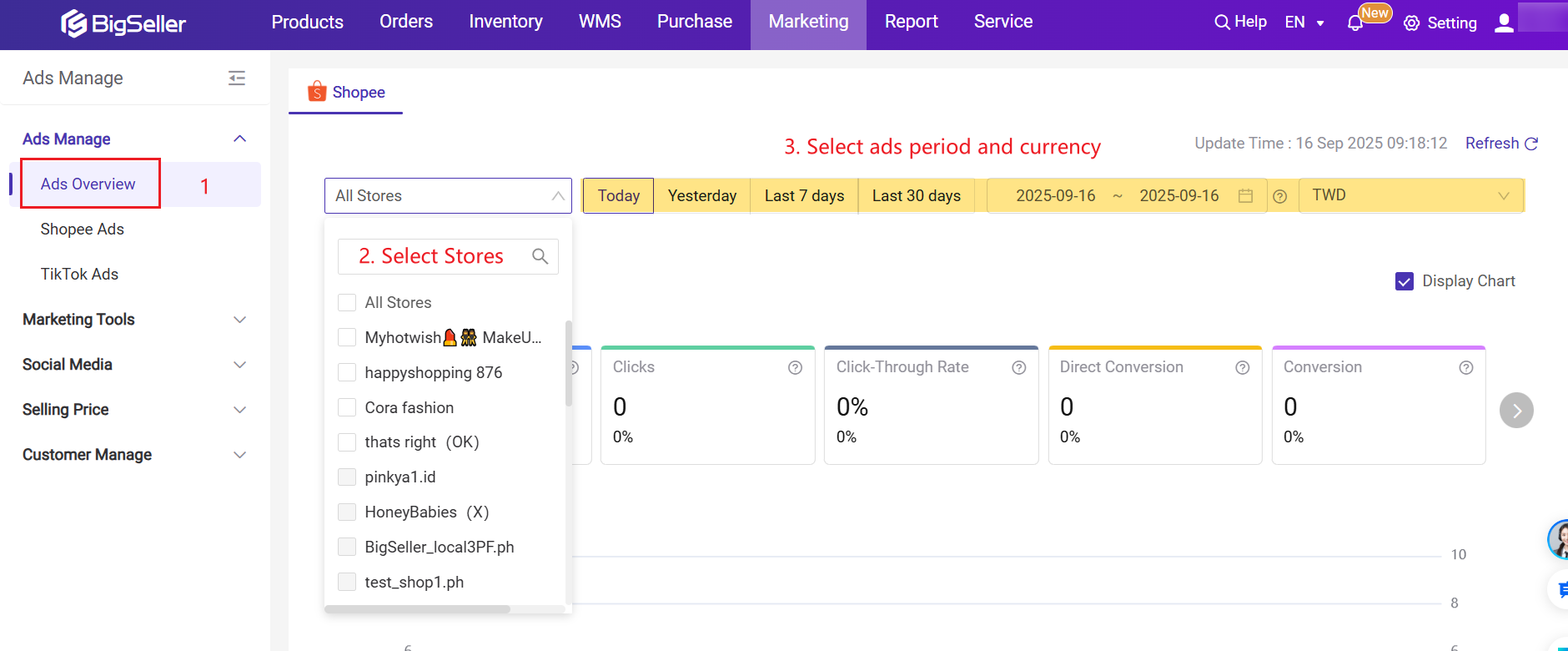Click the help icon beside date range

tap(1280, 196)
